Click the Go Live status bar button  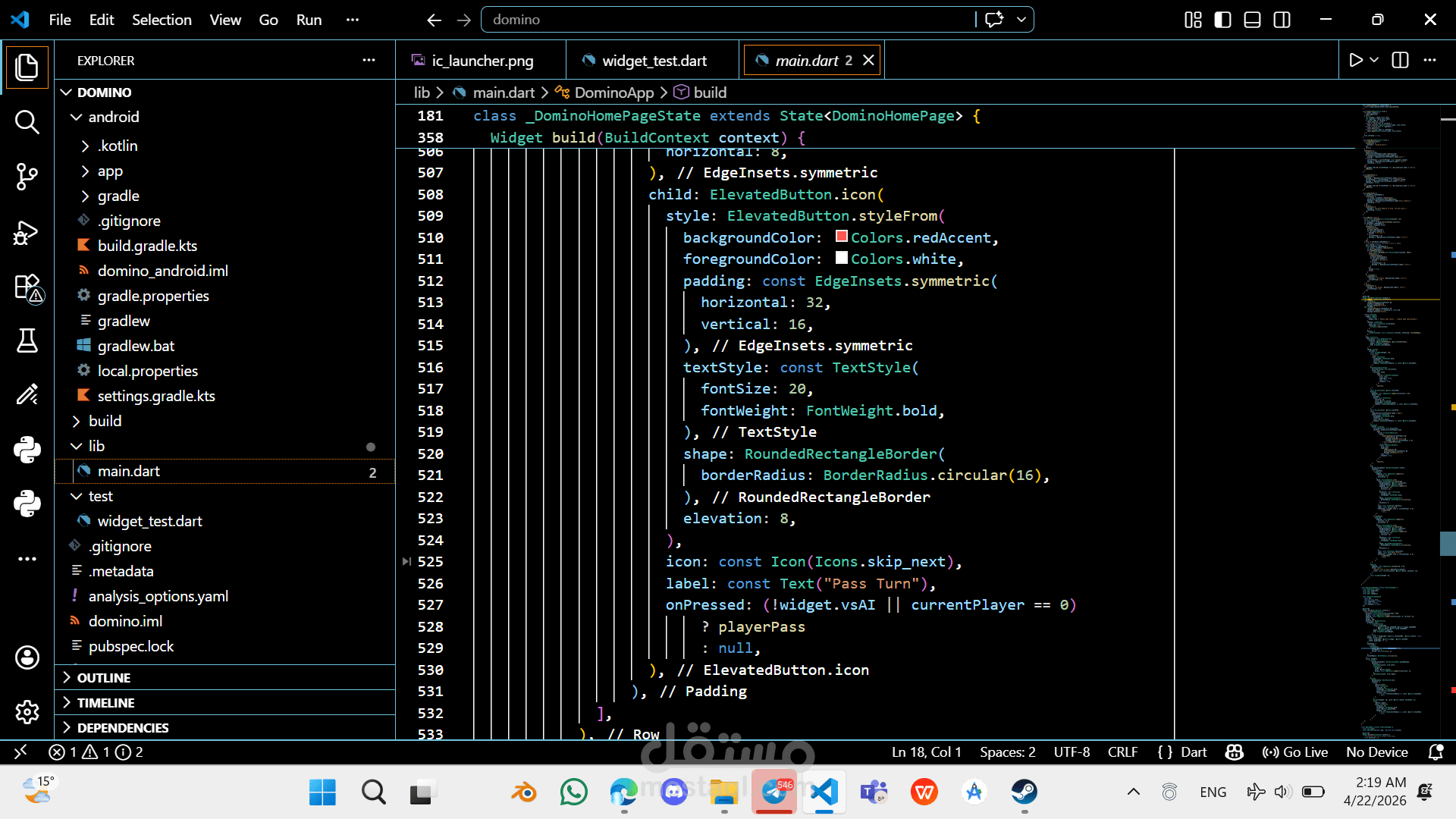click(1295, 752)
